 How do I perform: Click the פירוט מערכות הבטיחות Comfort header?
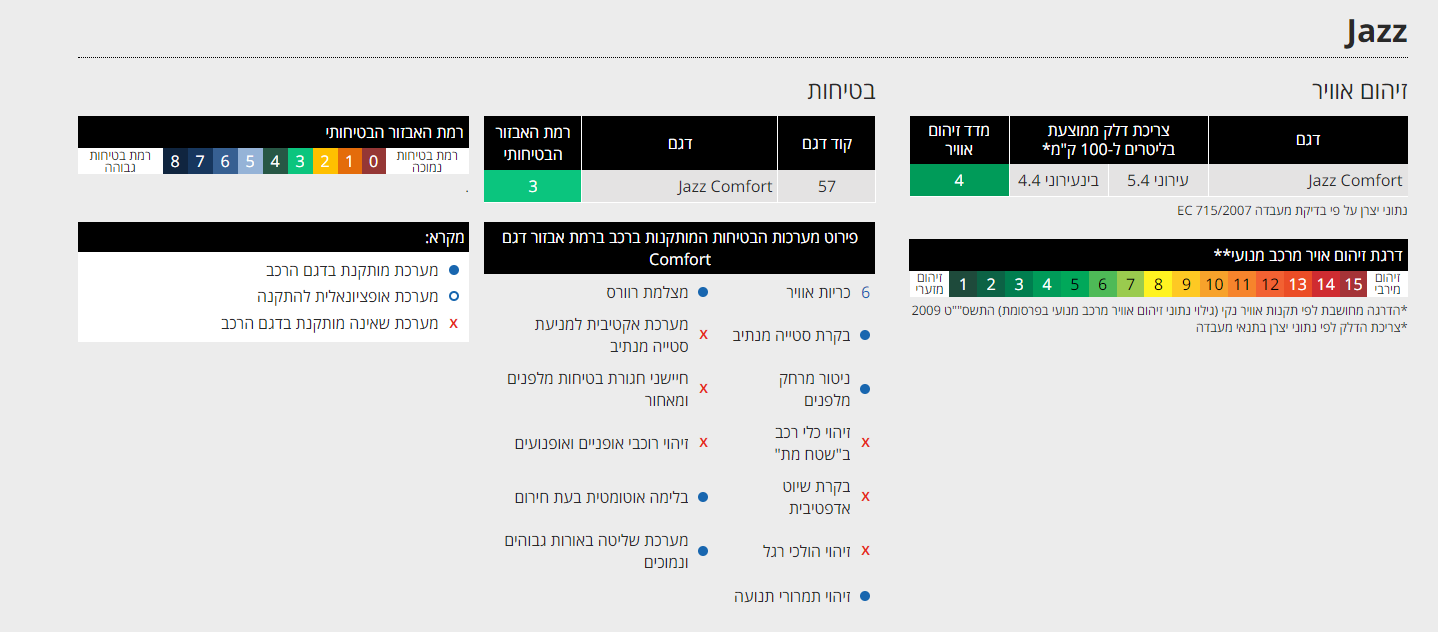click(x=679, y=248)
